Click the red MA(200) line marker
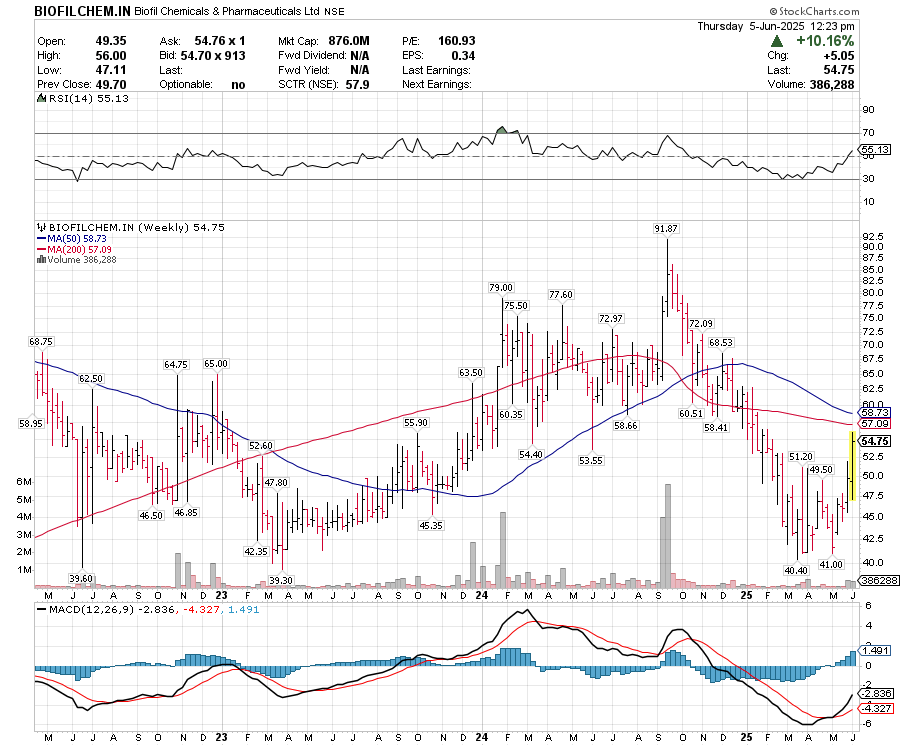 [41, 249]
